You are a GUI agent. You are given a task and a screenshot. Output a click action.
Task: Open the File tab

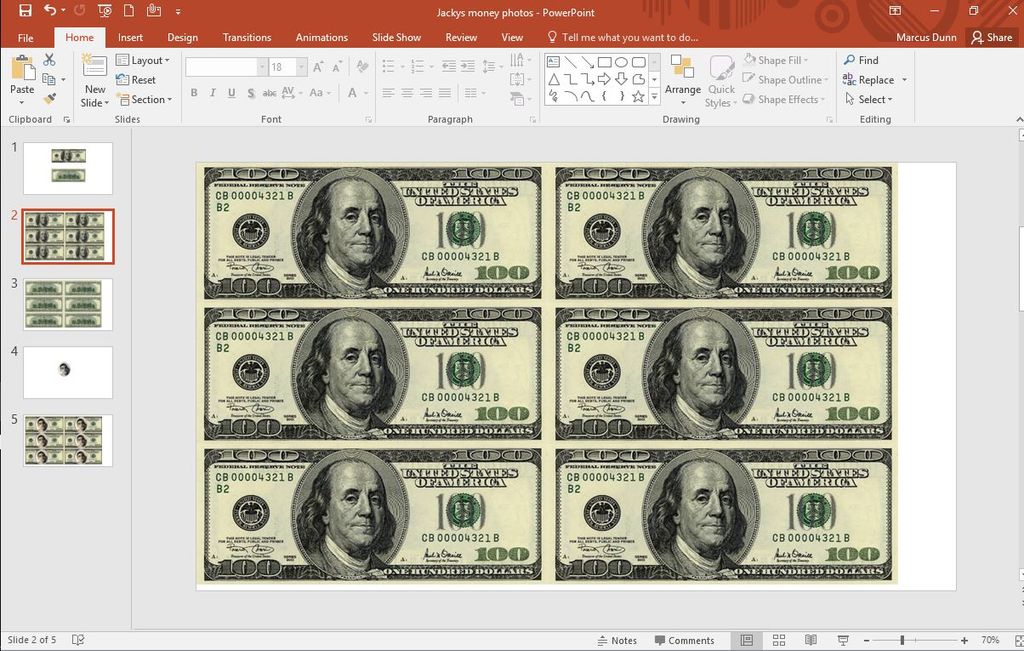pos(25,37)
